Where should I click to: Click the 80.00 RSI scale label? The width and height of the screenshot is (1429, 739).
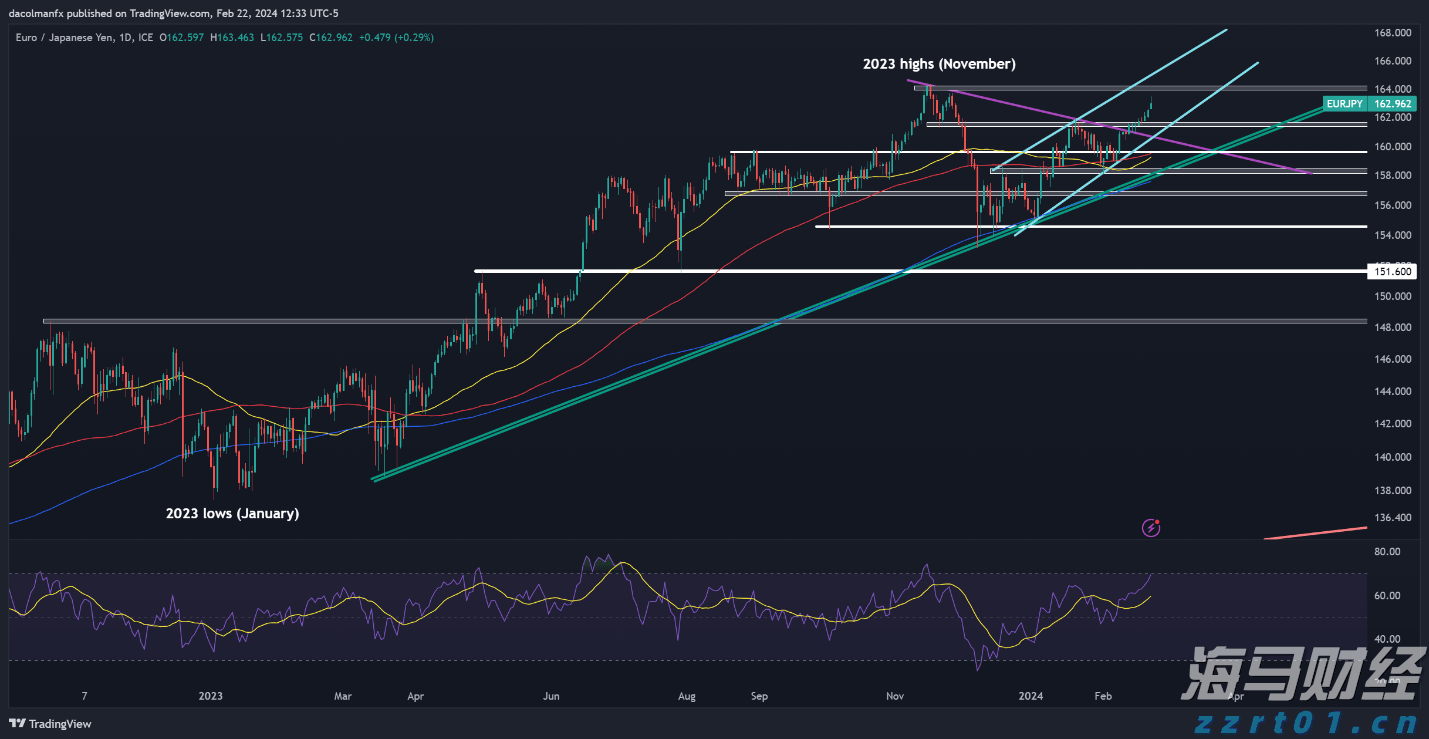[x=1387, y=552]
